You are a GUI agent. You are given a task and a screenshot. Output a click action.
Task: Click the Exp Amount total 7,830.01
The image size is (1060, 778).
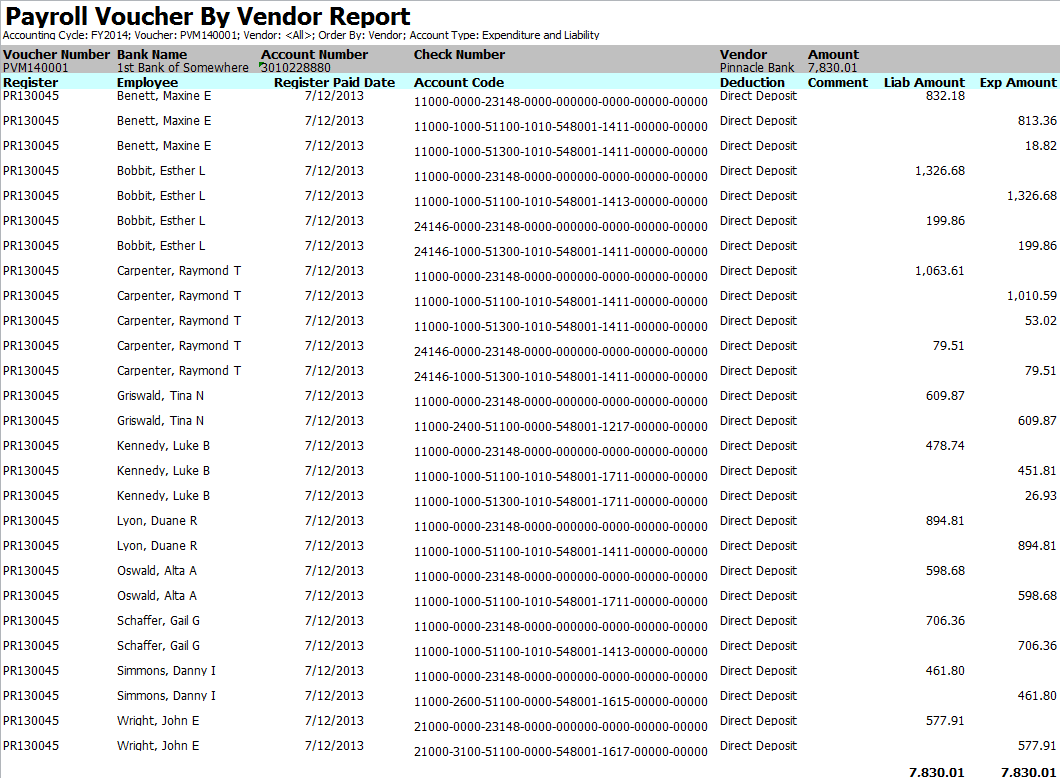(x=1028, y=772)
